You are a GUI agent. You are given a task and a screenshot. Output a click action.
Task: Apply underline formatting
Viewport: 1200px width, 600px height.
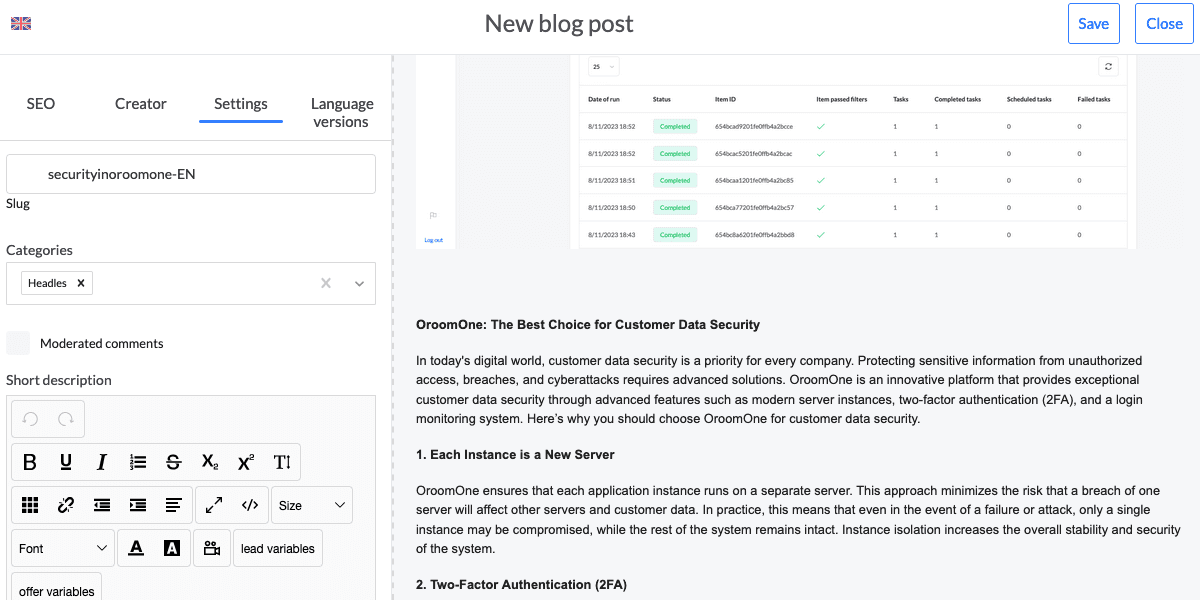[x=66, y=462]
